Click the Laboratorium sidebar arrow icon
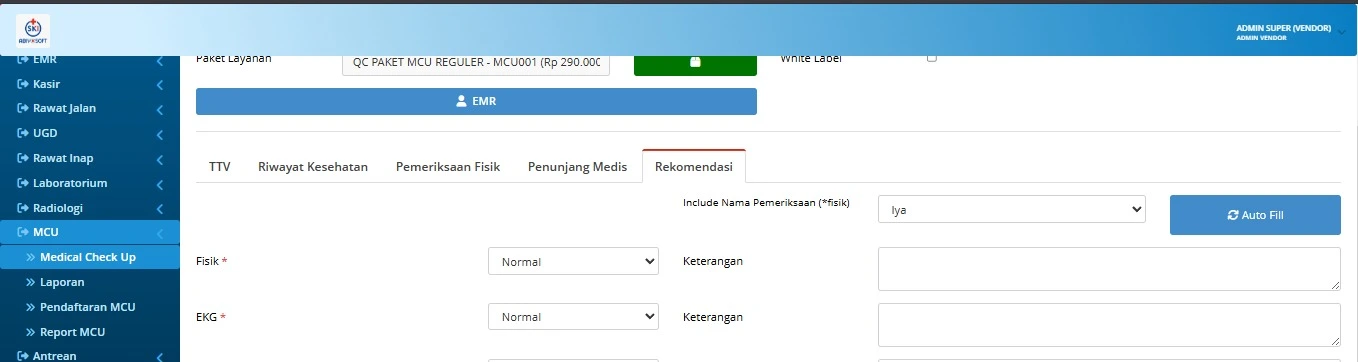Image resolution: width=1358 pixels, height=362 pixels. point(23,183)
